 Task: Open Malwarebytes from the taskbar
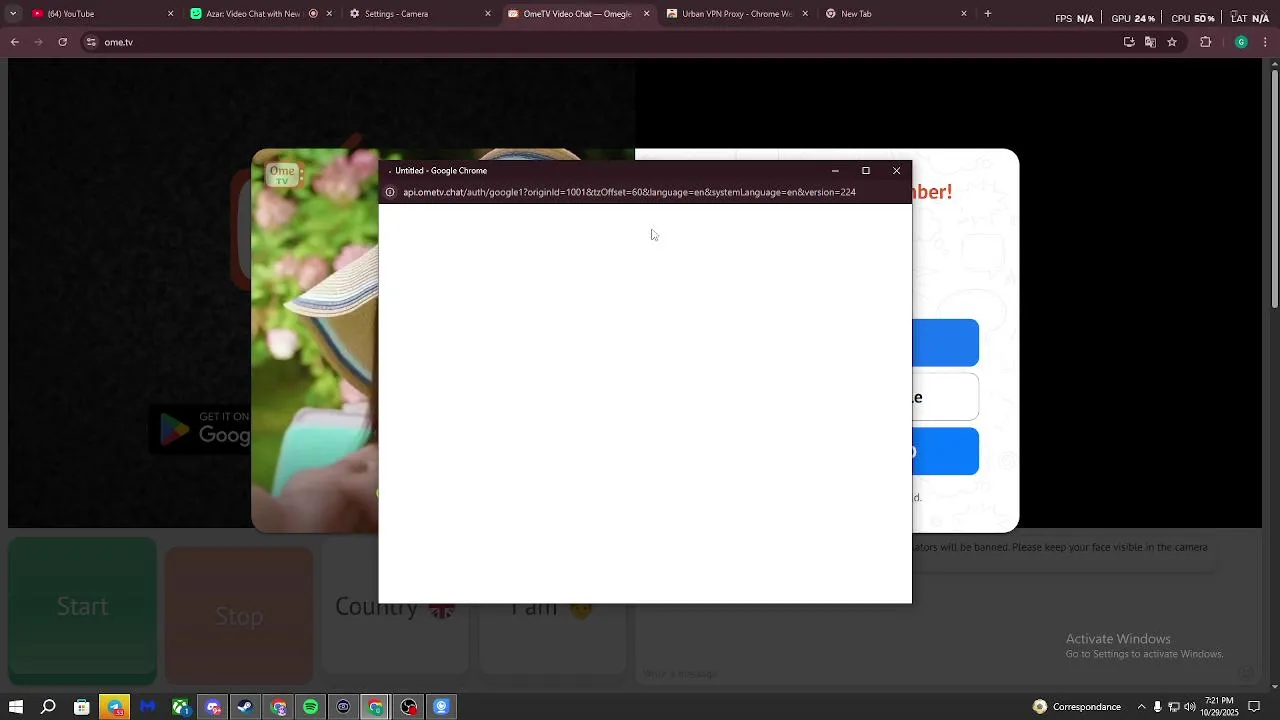coord(148,707)
